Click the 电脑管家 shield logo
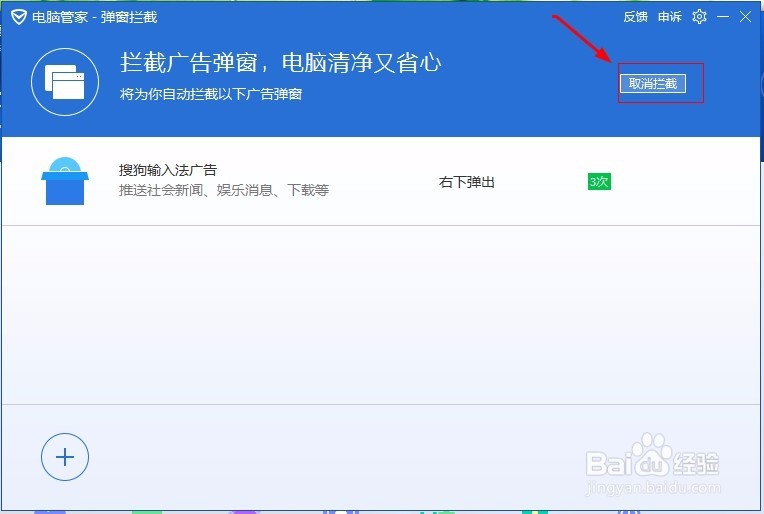This screenshot has height=514, width=764. (19, 17)
